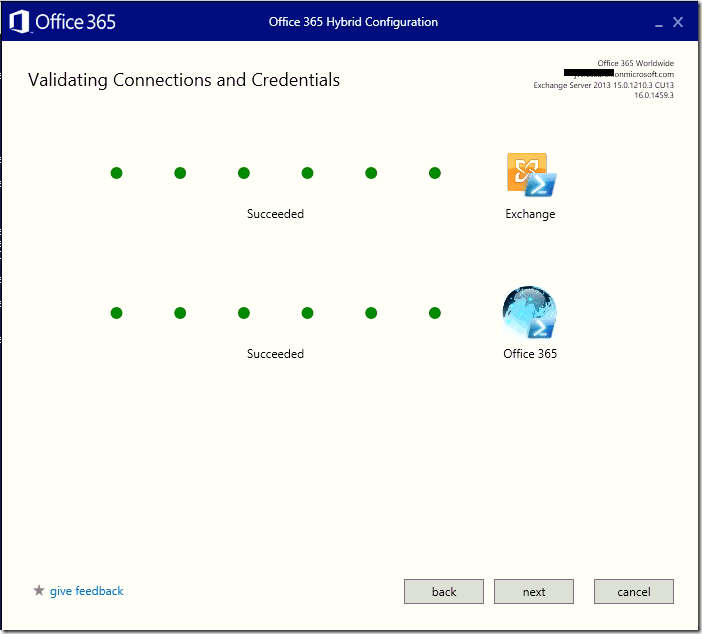Go back to the previous wizard step
The image size is (702, 634).
point(444,591)
